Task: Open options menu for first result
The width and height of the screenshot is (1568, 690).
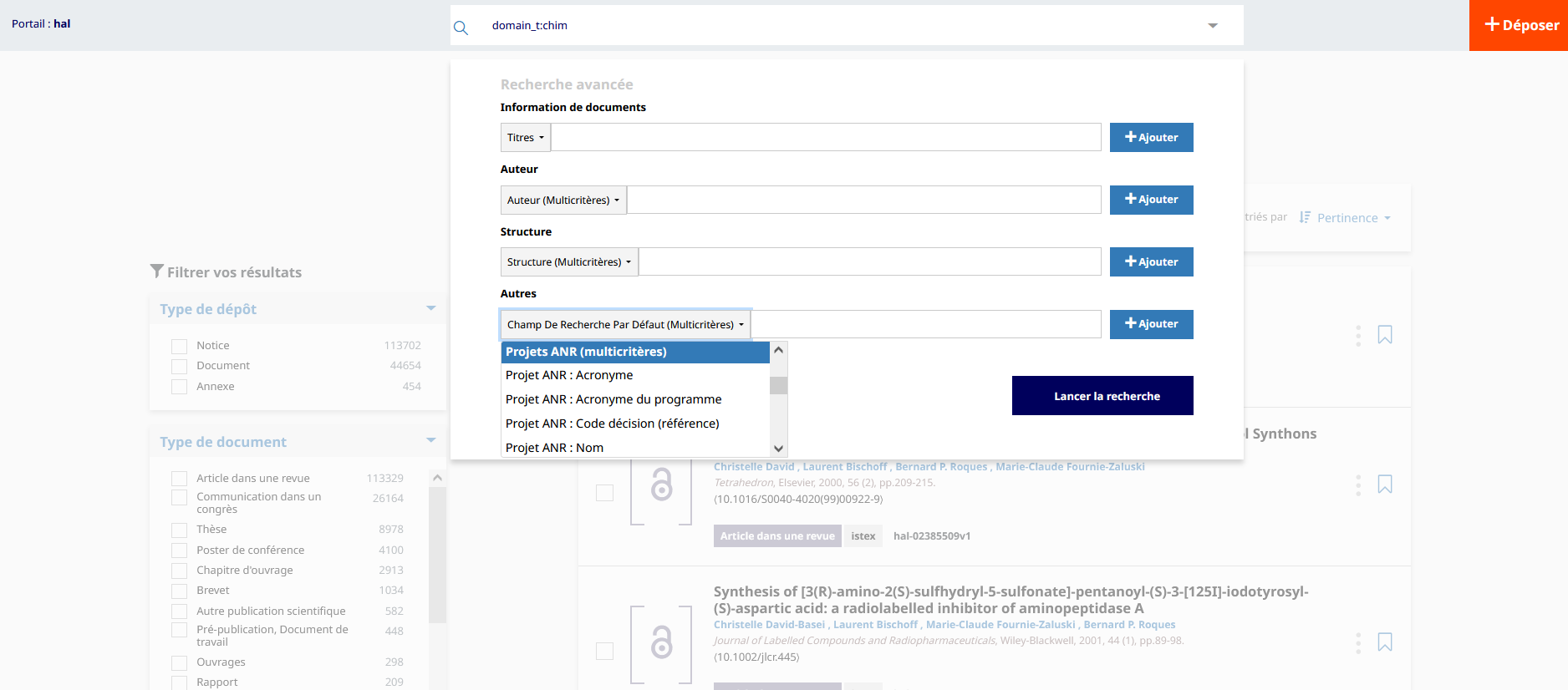Action: tap(1358, 336)
